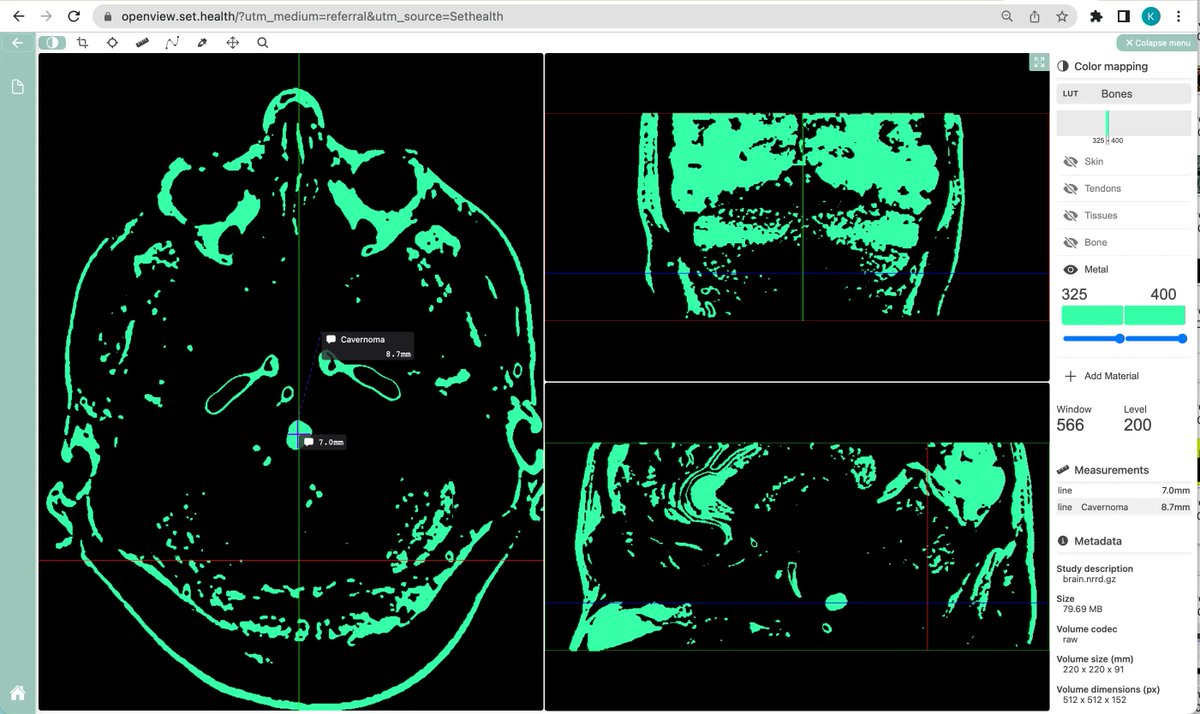
Task: Show the Skin material layer
Action: pos(1068,161)
